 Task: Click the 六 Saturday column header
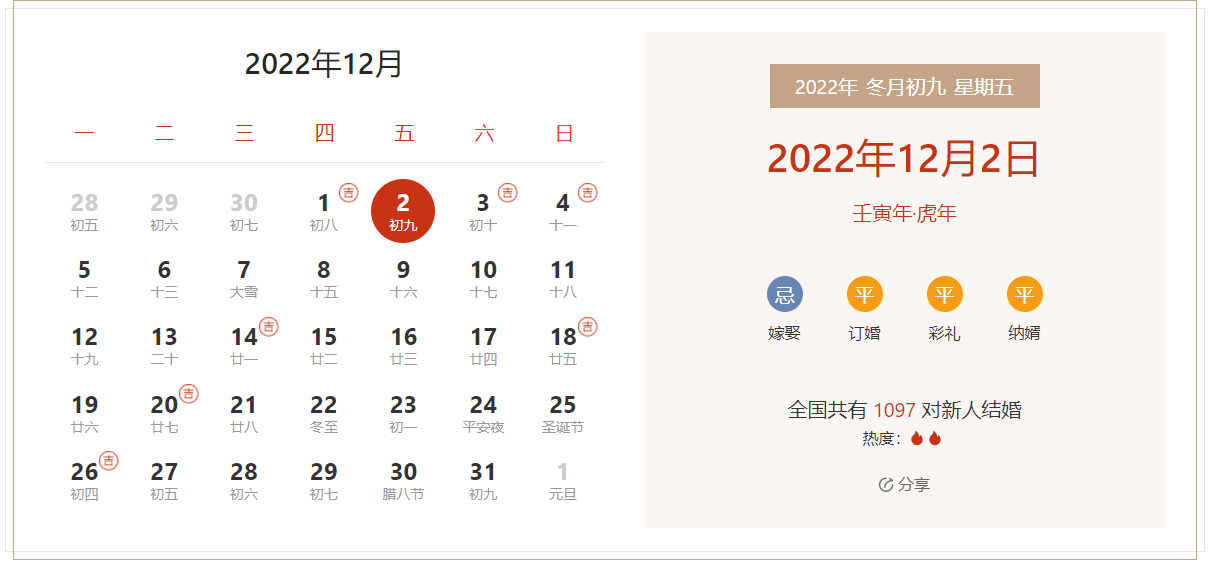484,133
